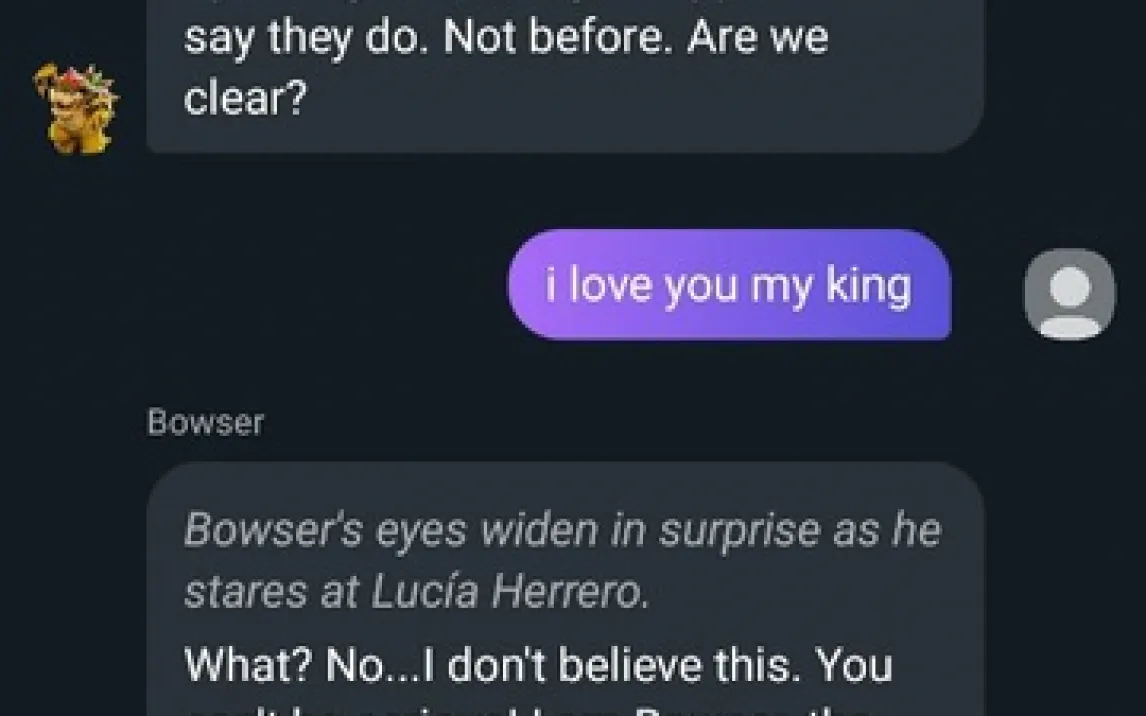Click the word "You" ending the reply line
This screenshot has width=1146, height=716.
click(x=854, y=666)
